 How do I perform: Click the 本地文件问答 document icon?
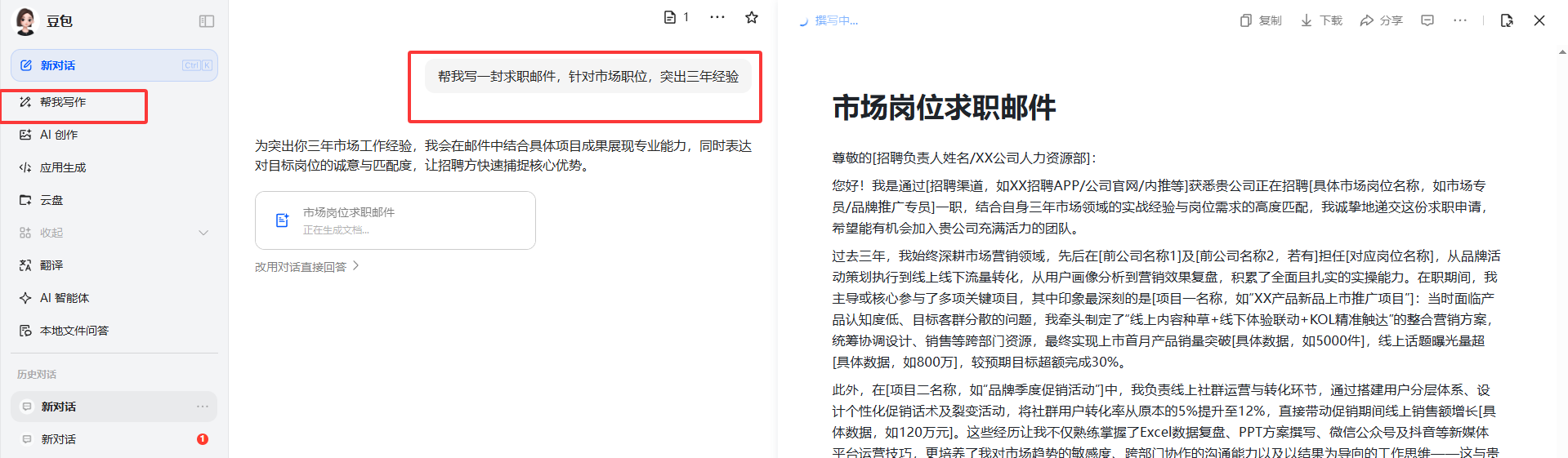pos(25,331)
